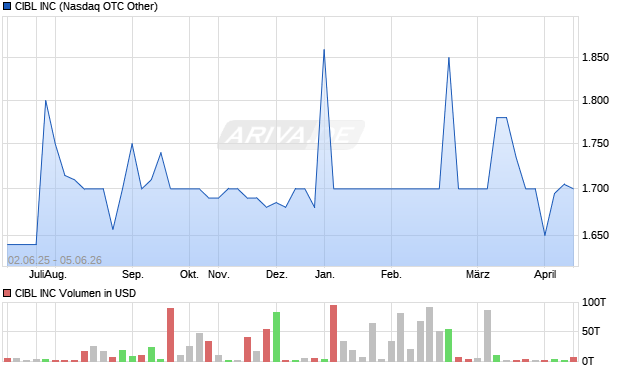Click the 1.650 price axis label
The height and width of the screenshot is (371, 620).
595,235
